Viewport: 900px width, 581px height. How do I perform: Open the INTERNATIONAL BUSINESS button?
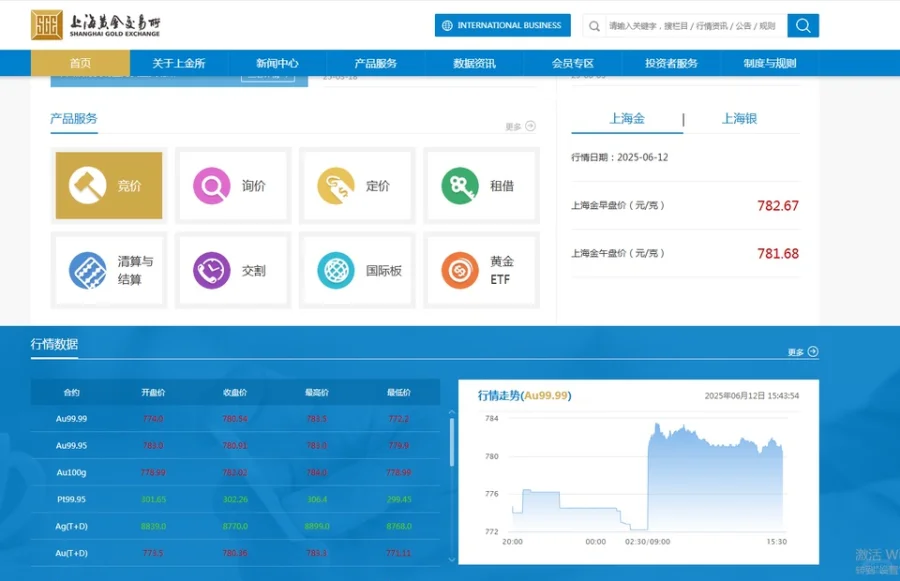(503, 25)
